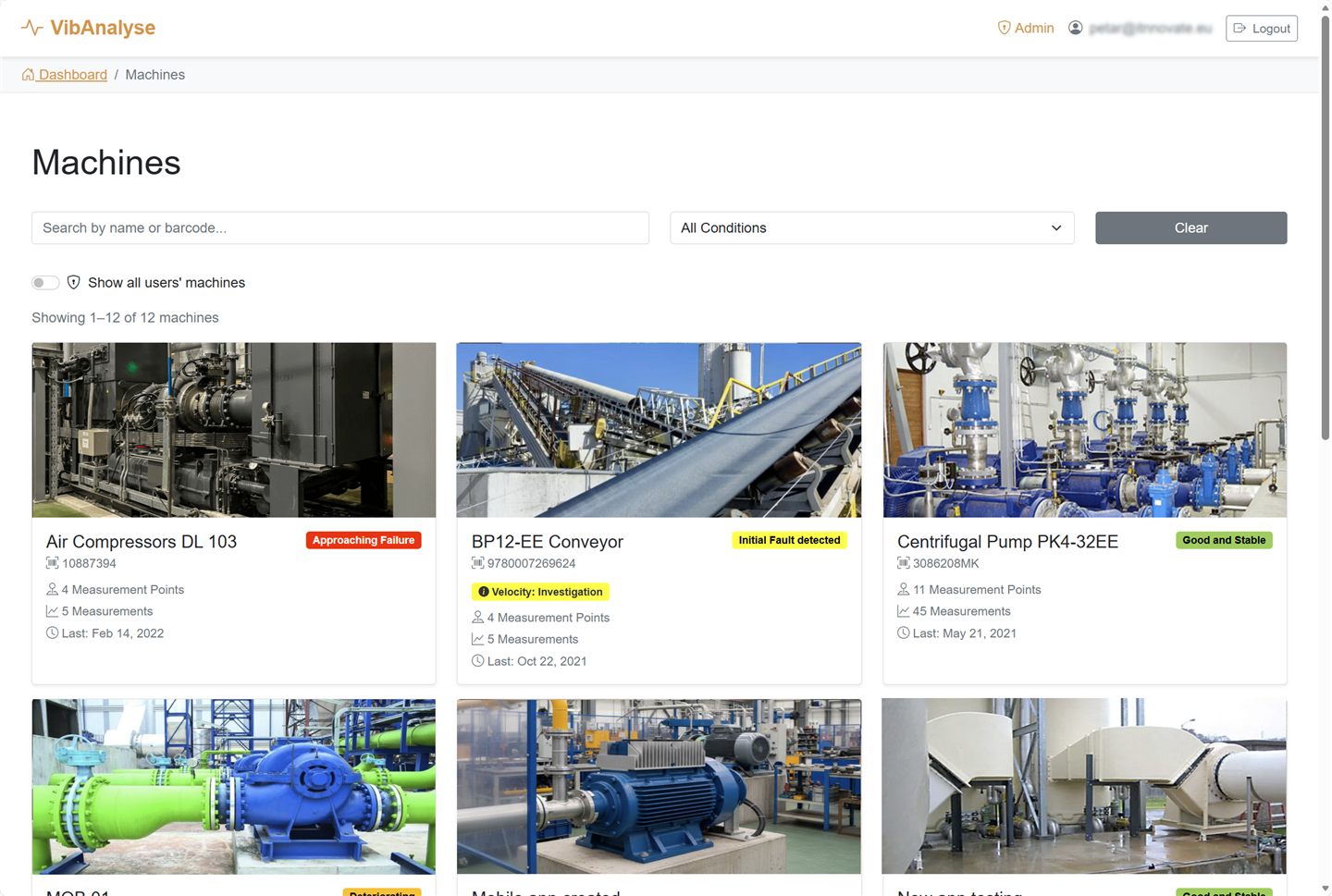1332x896 pixels.
Task: Click the Clear filters button
Action: tap(1191, 228)
